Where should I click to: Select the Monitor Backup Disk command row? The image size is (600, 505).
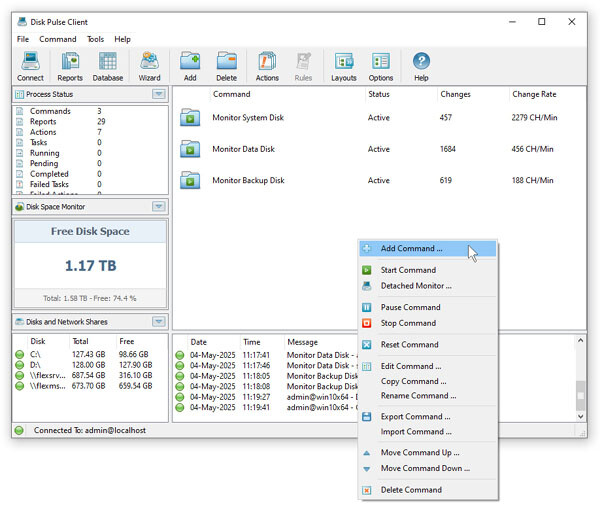pyautogui.click(x=379, y=180)
